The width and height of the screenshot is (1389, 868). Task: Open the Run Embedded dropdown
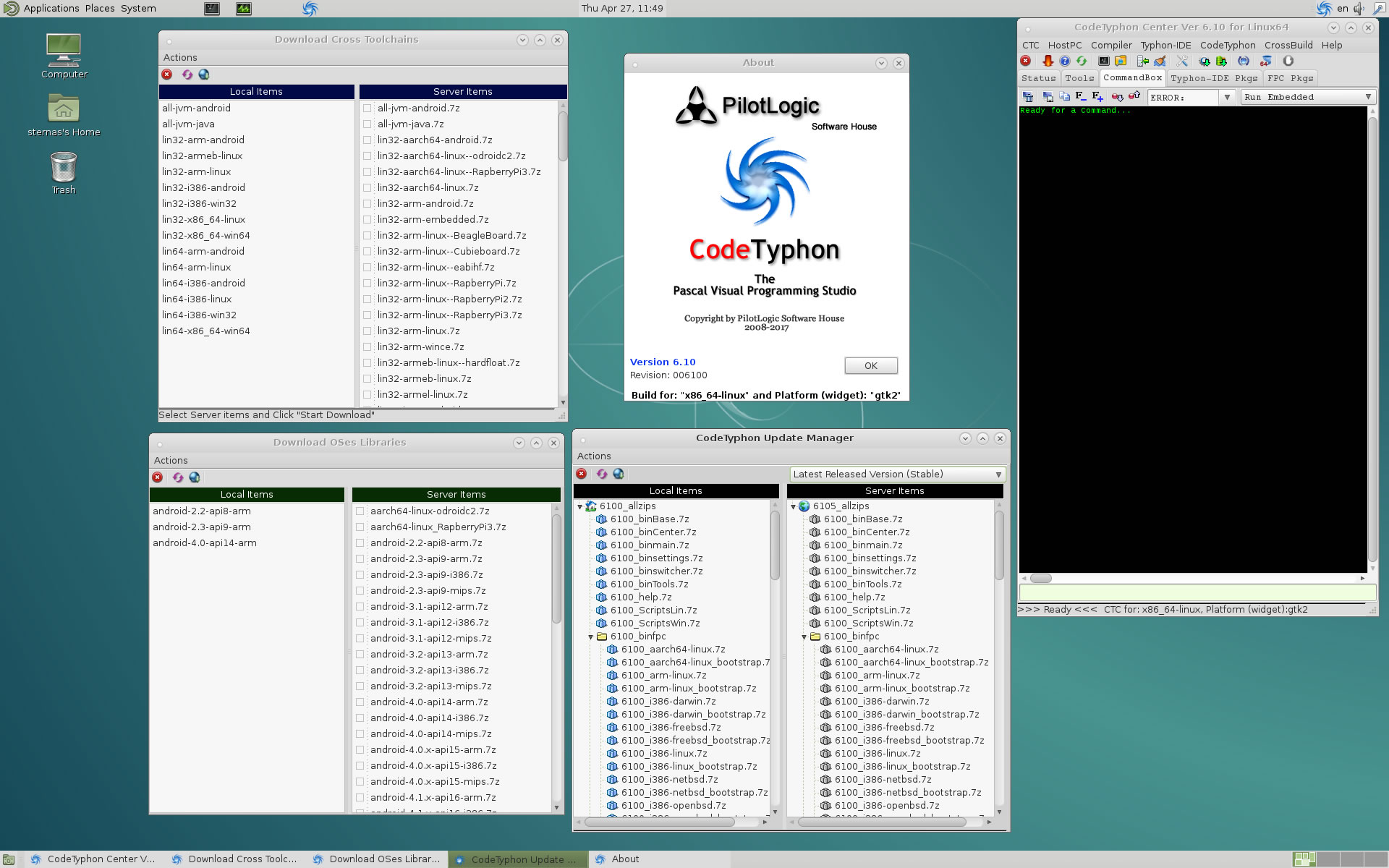pos(1308,97)
